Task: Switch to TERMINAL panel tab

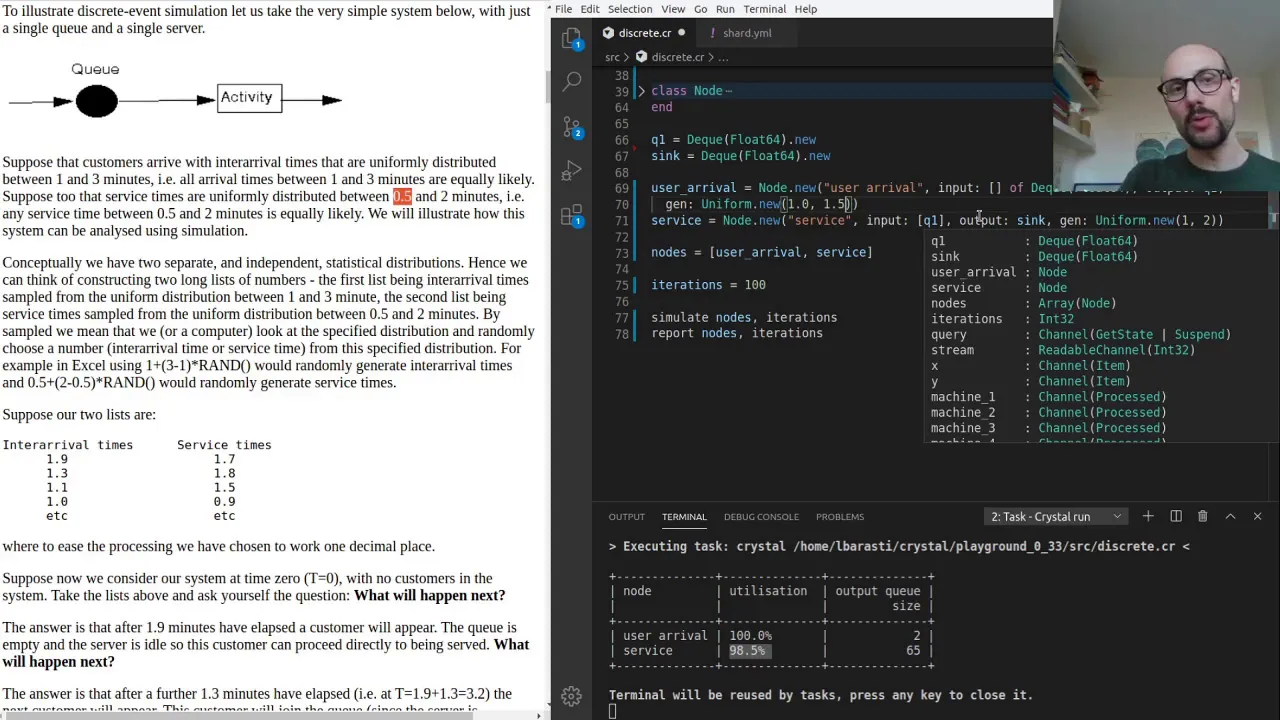Action: pos(684,516)
